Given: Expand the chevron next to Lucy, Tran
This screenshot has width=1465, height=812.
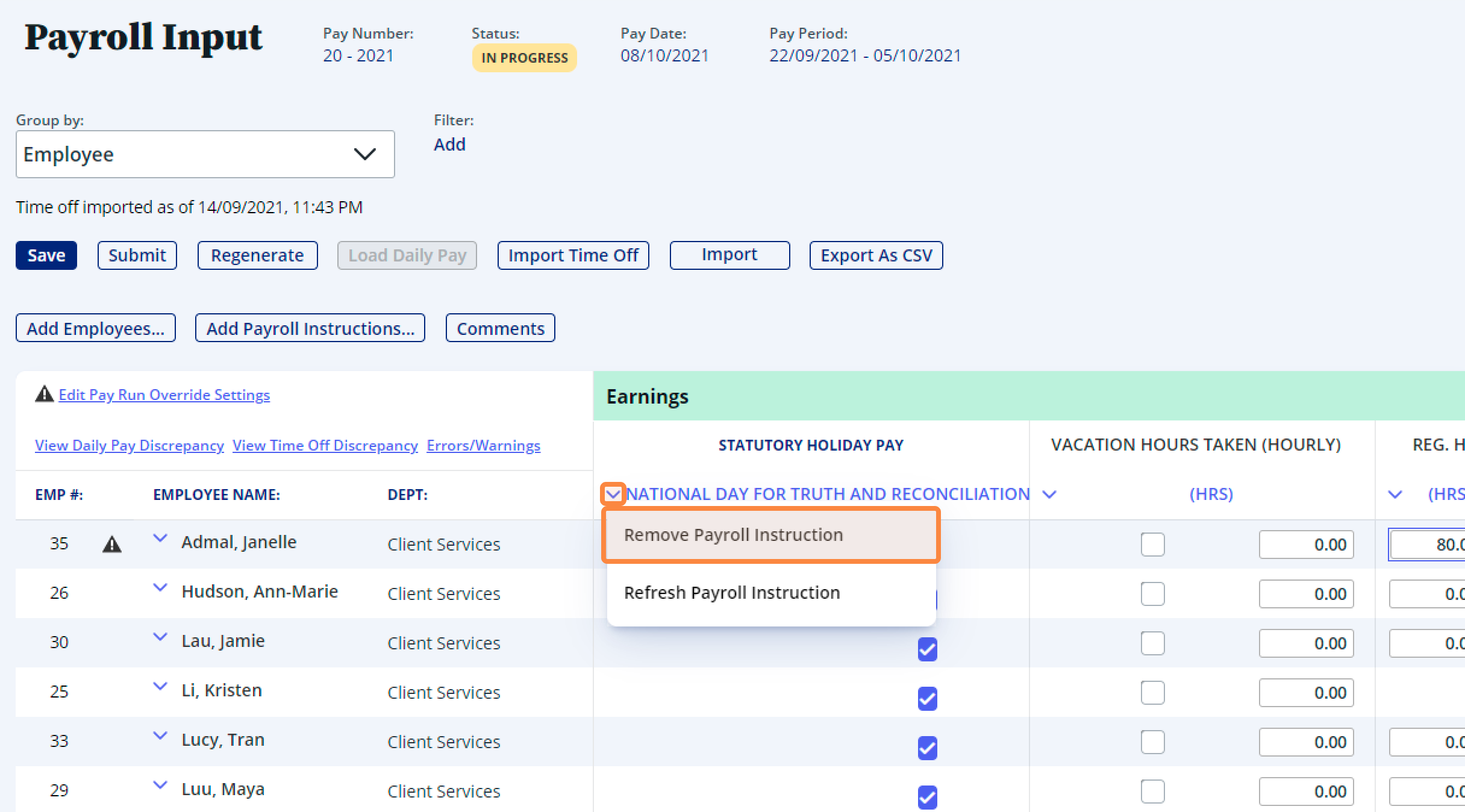Looking at the screenshot, I should point(160,736).
